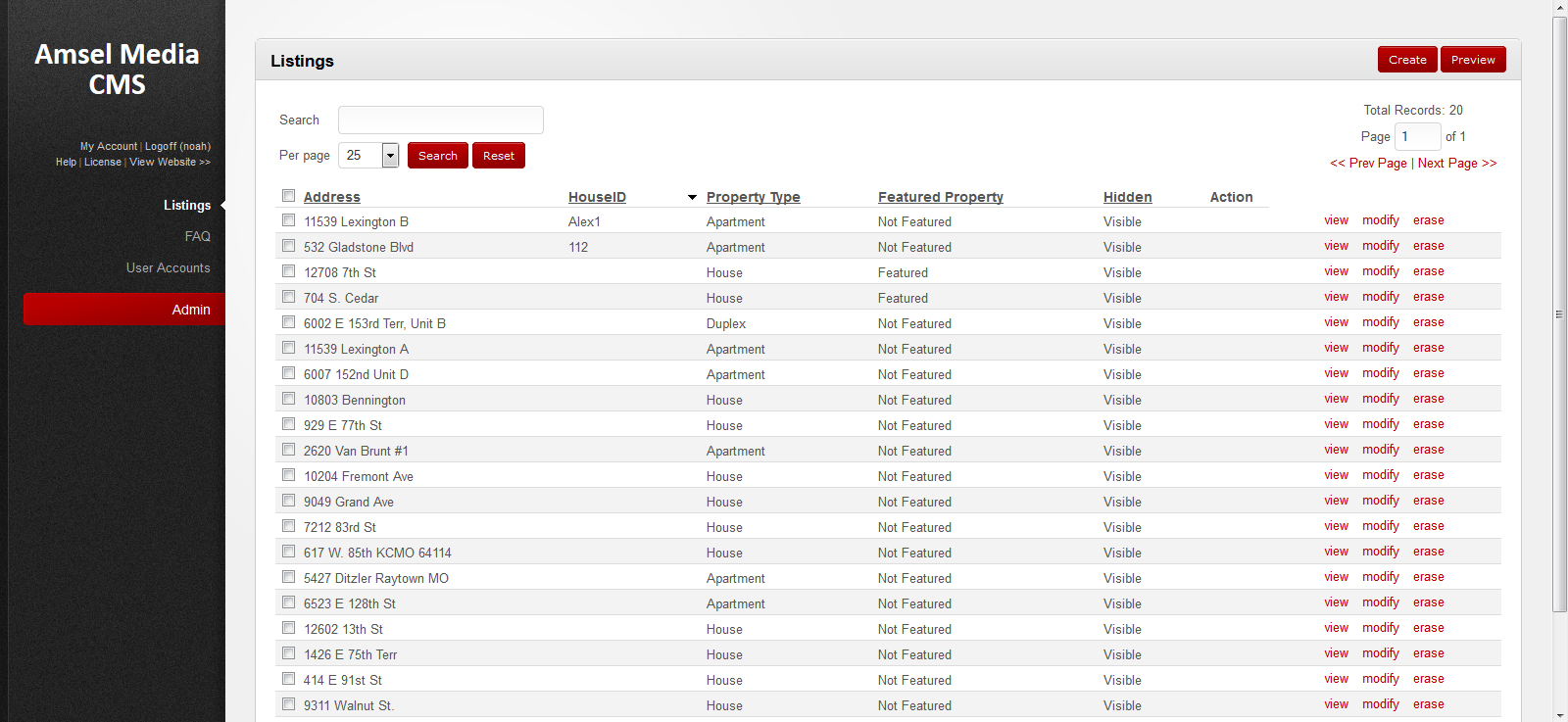Open the Admin sidebar tab
This screenshot has width=1568, height=722.
tap(190, 310)
